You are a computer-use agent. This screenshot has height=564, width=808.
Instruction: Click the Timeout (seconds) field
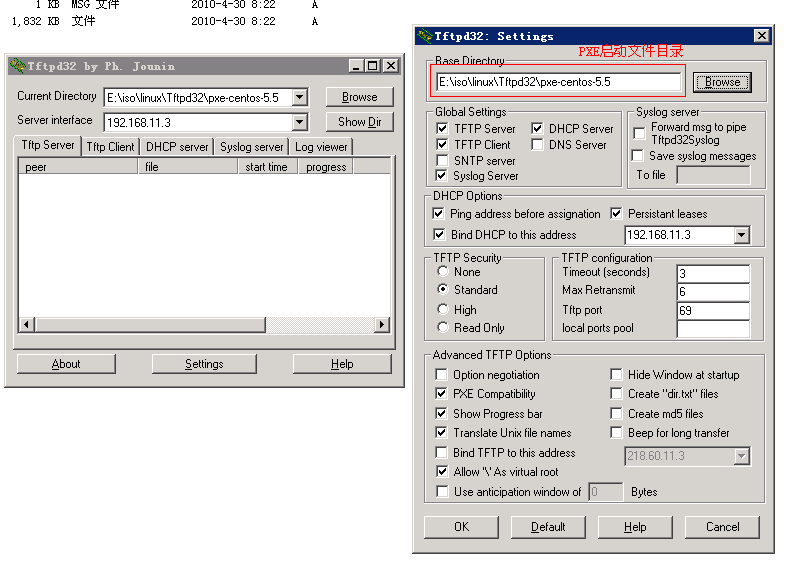(x=713, y=273)
